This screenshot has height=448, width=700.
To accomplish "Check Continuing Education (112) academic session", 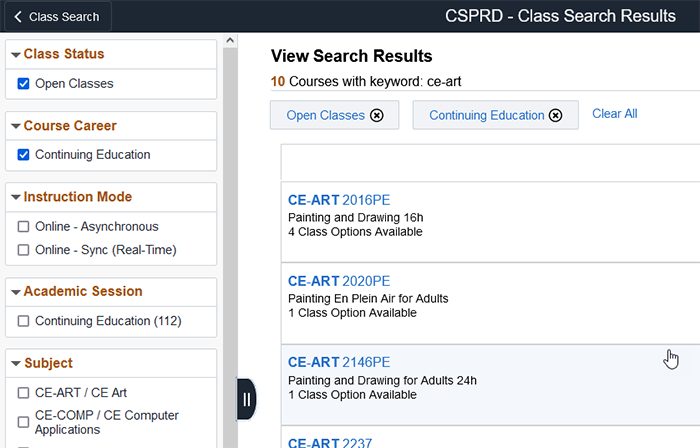I will (23, 321).
